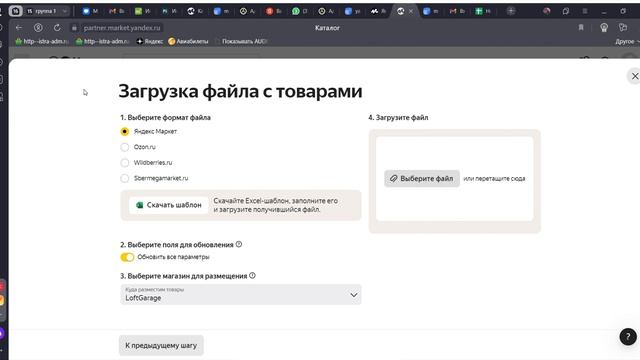640x360 pixels.
Task: Select the Яндекс Маркет file format radio
Action: 124,131
